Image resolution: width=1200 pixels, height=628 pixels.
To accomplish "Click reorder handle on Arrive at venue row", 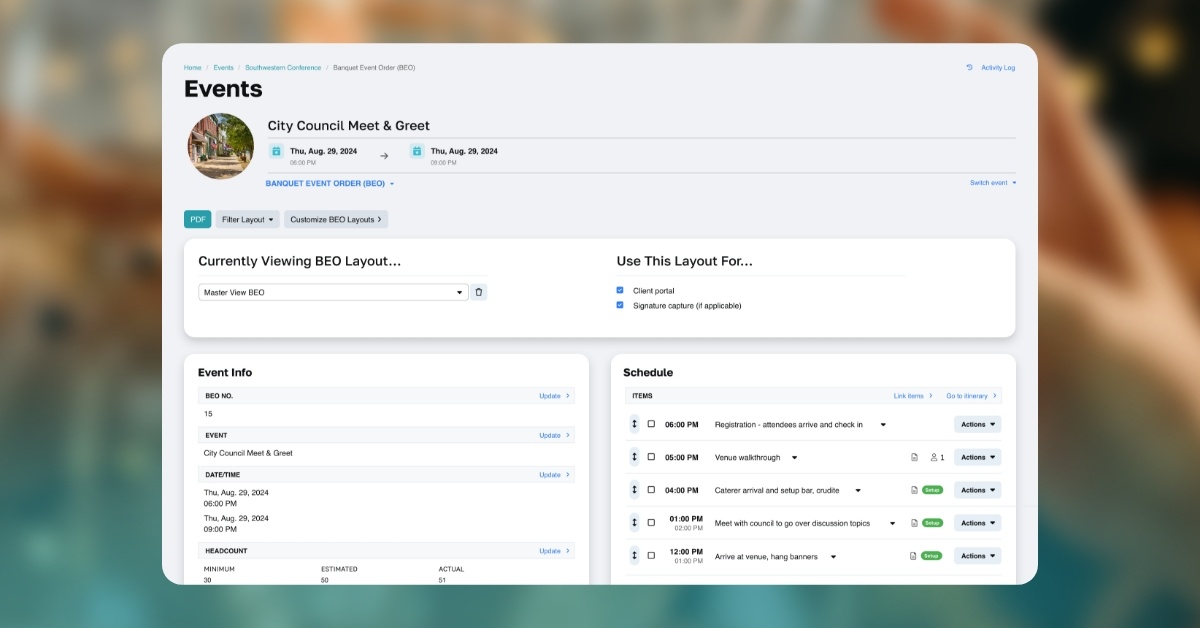I will 634,556.
